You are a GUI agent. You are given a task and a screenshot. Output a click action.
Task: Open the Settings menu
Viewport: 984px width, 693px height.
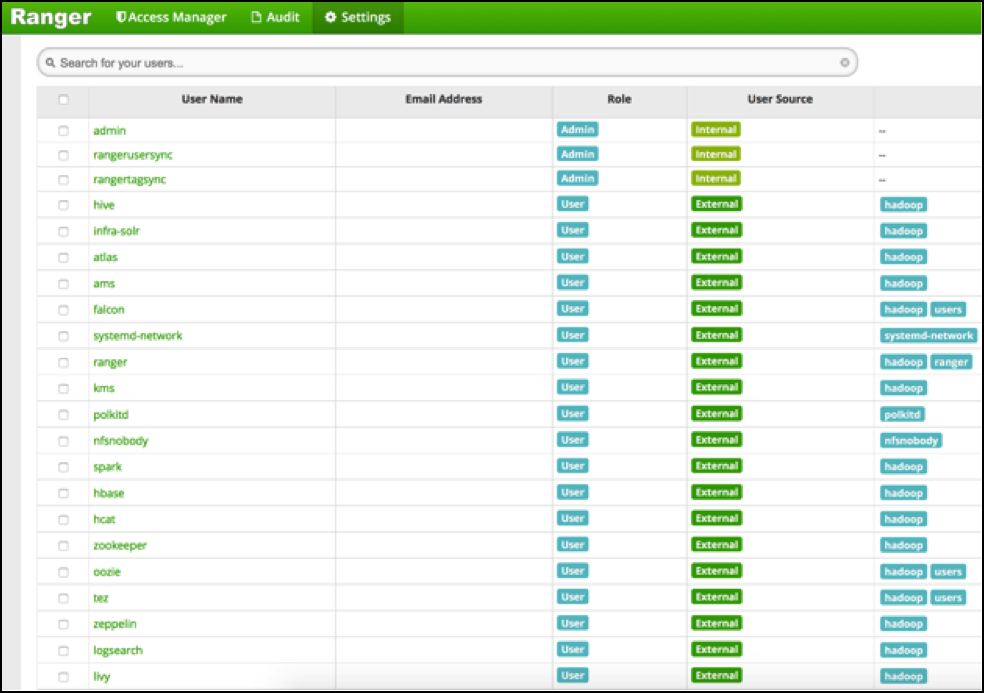(358, 17)
